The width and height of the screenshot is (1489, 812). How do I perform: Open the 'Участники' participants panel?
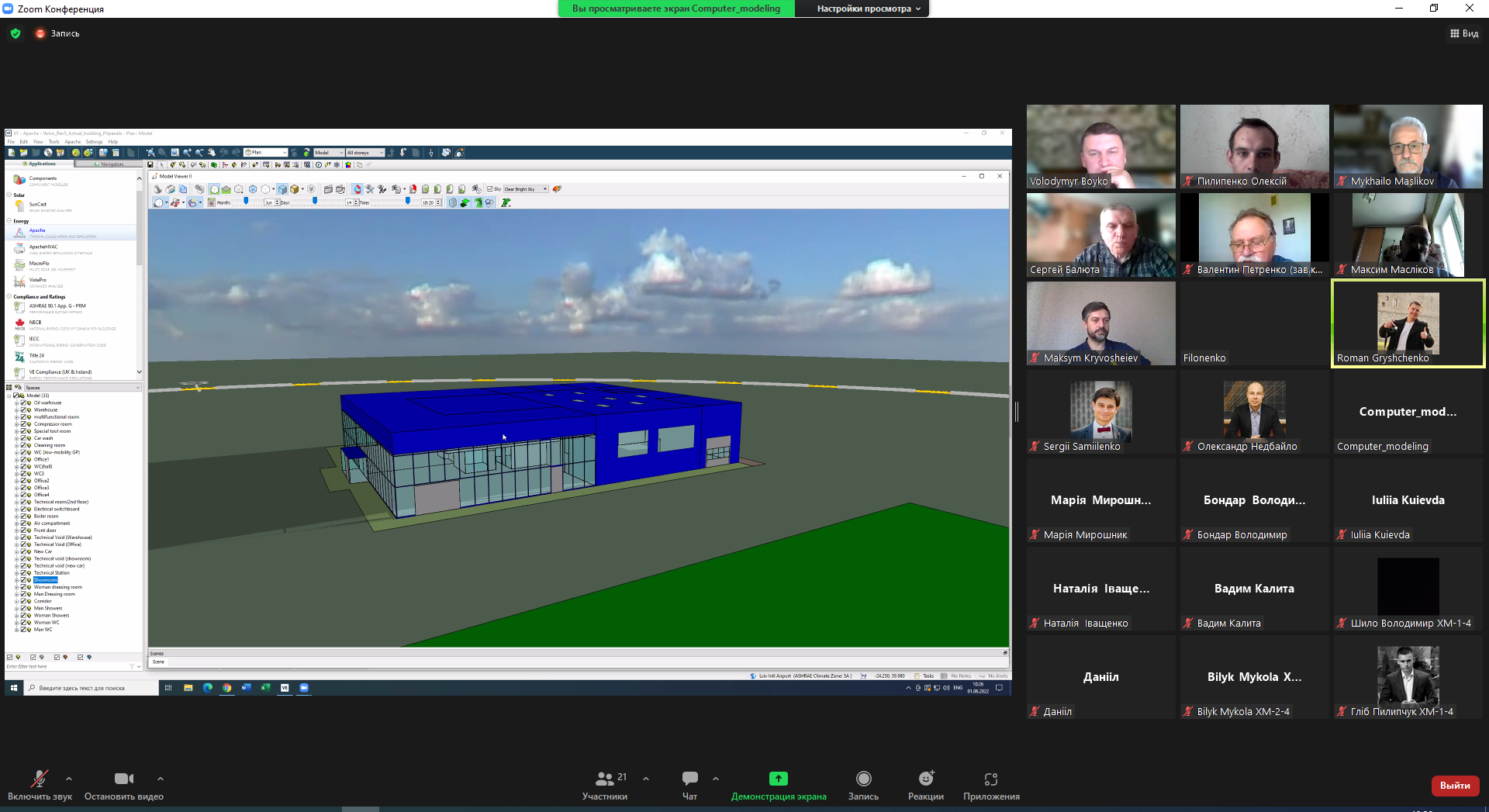coord(605,785)
